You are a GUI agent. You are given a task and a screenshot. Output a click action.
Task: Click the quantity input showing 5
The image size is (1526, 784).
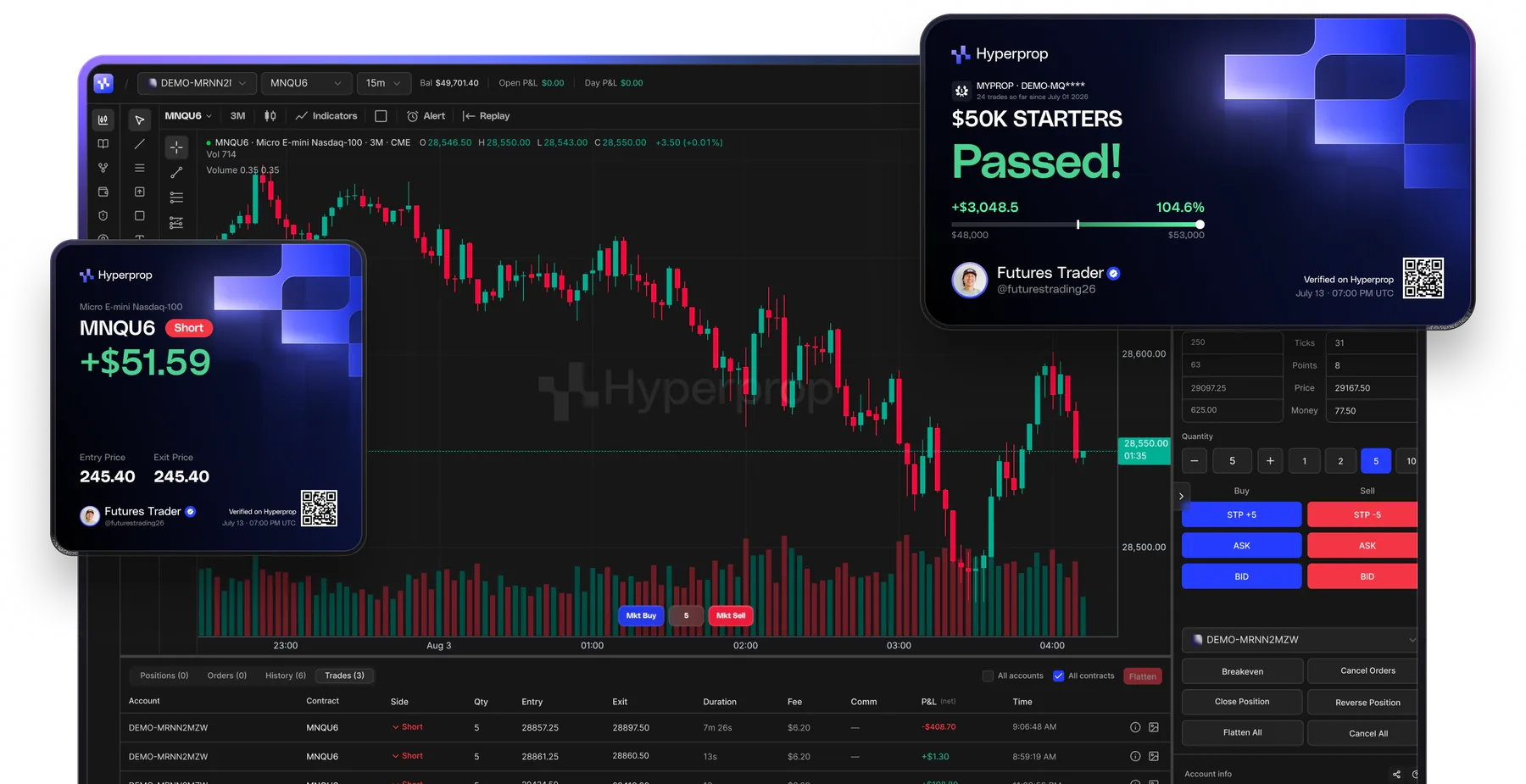tap(1232, 461)
